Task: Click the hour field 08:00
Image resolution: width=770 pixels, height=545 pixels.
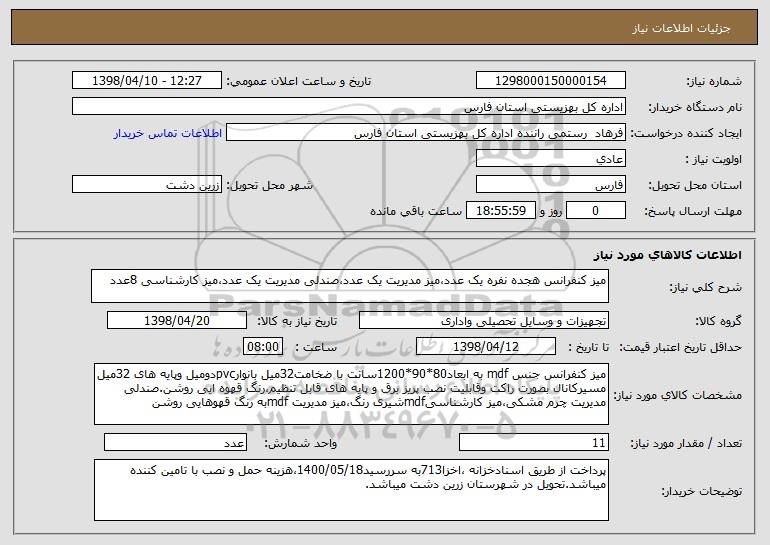Action: click(263, 347)
